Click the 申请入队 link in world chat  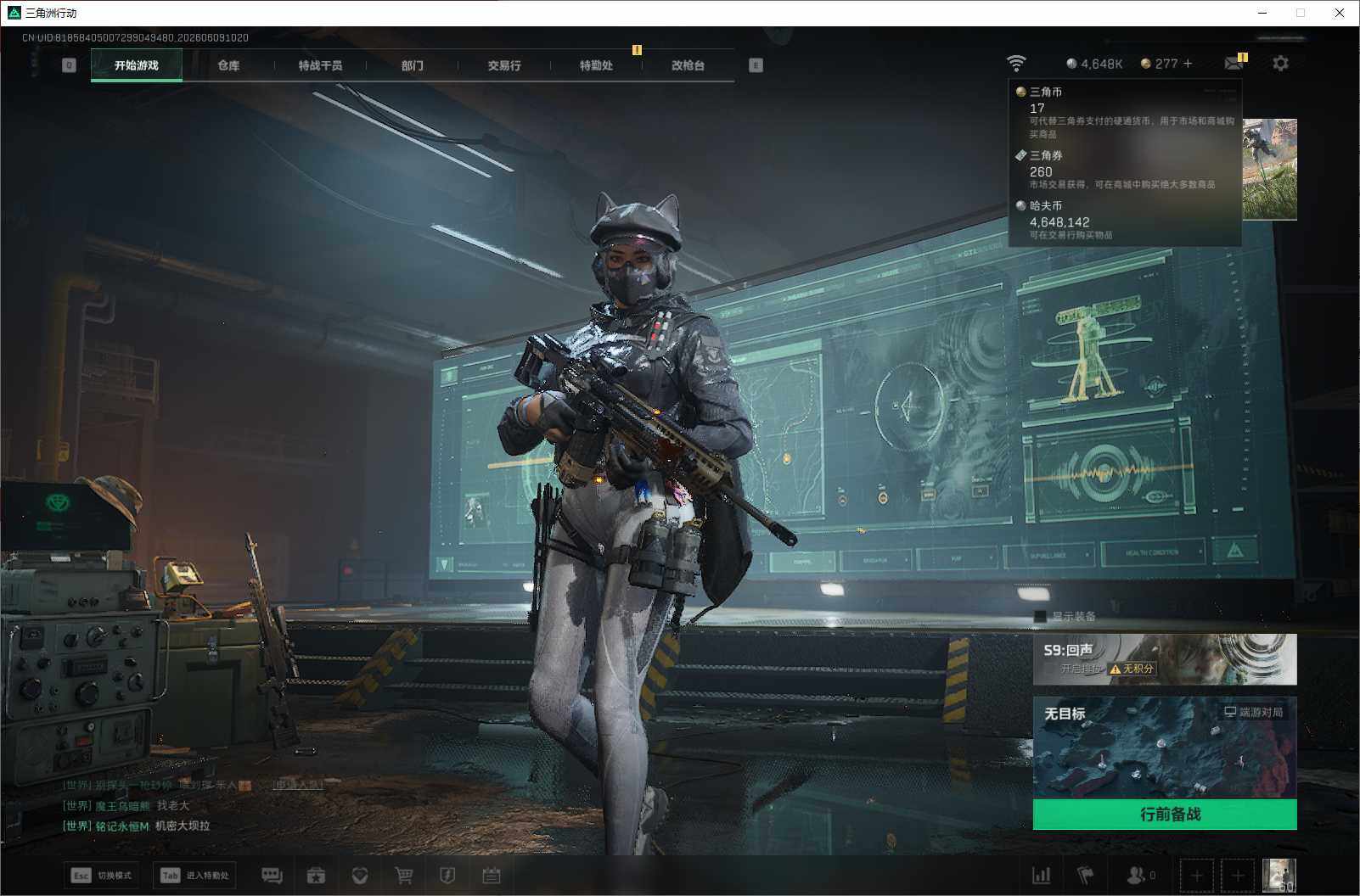297,786
